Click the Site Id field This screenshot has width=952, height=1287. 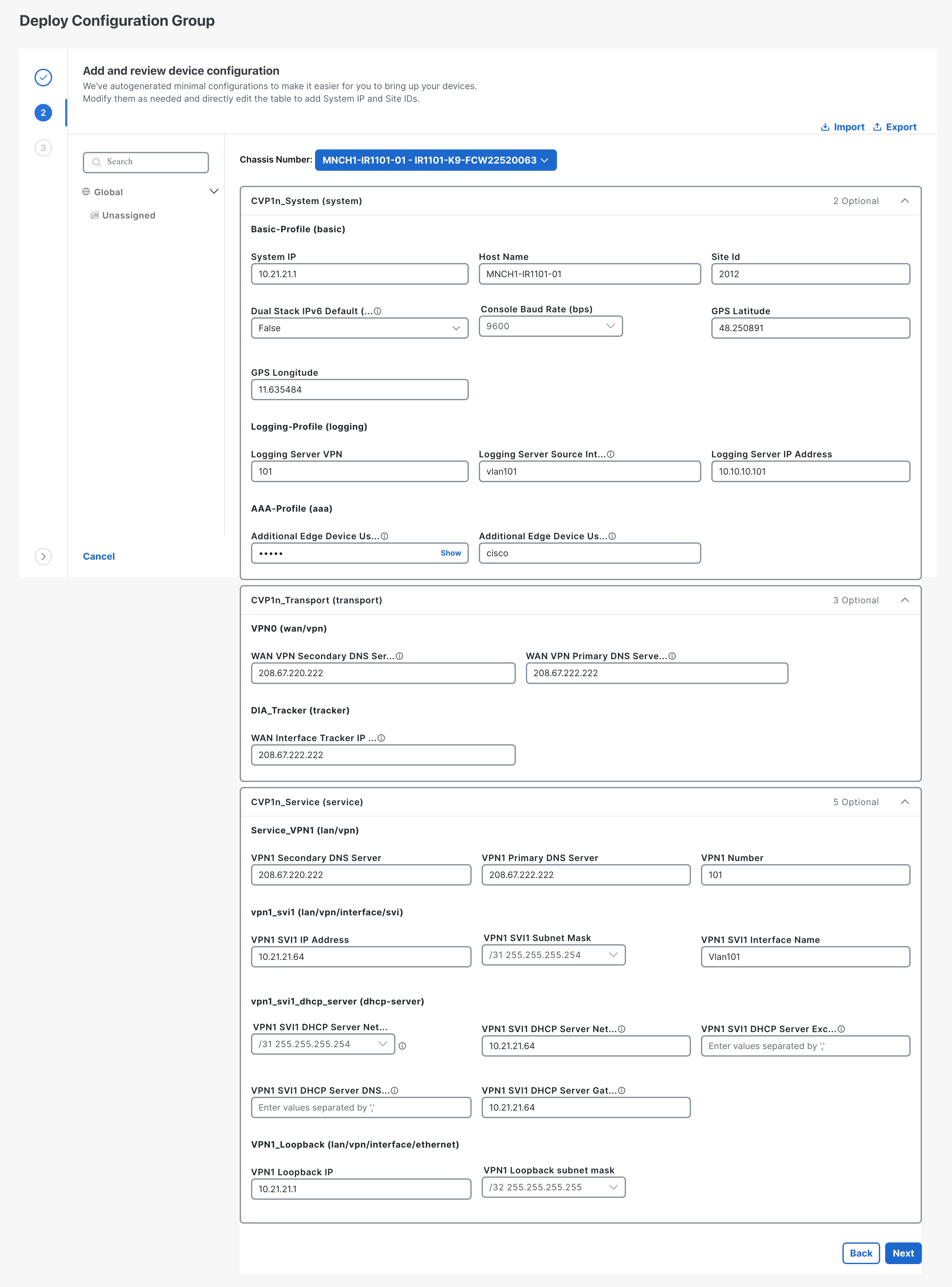[x=810, y=274]
